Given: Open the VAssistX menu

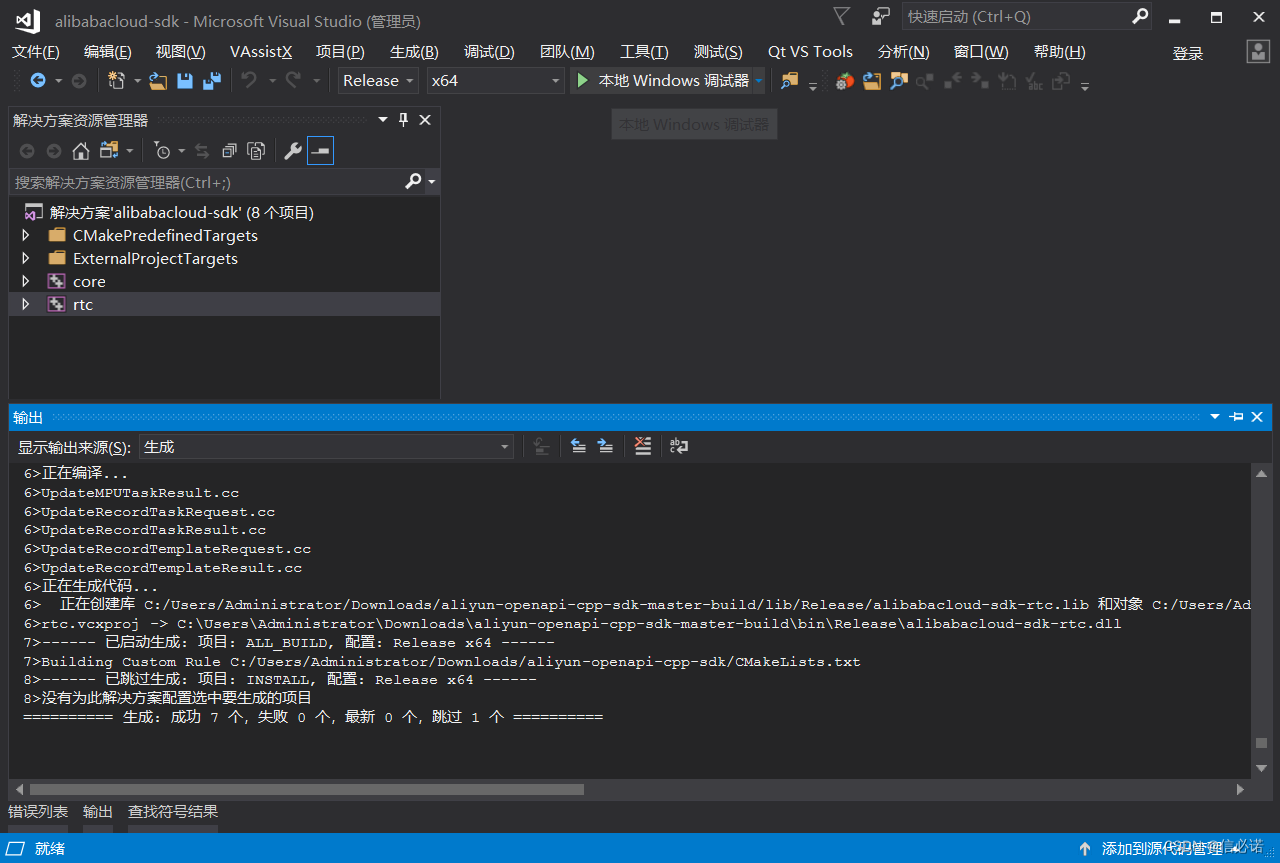Looking at the screenshot, I should tap(261, 52).
